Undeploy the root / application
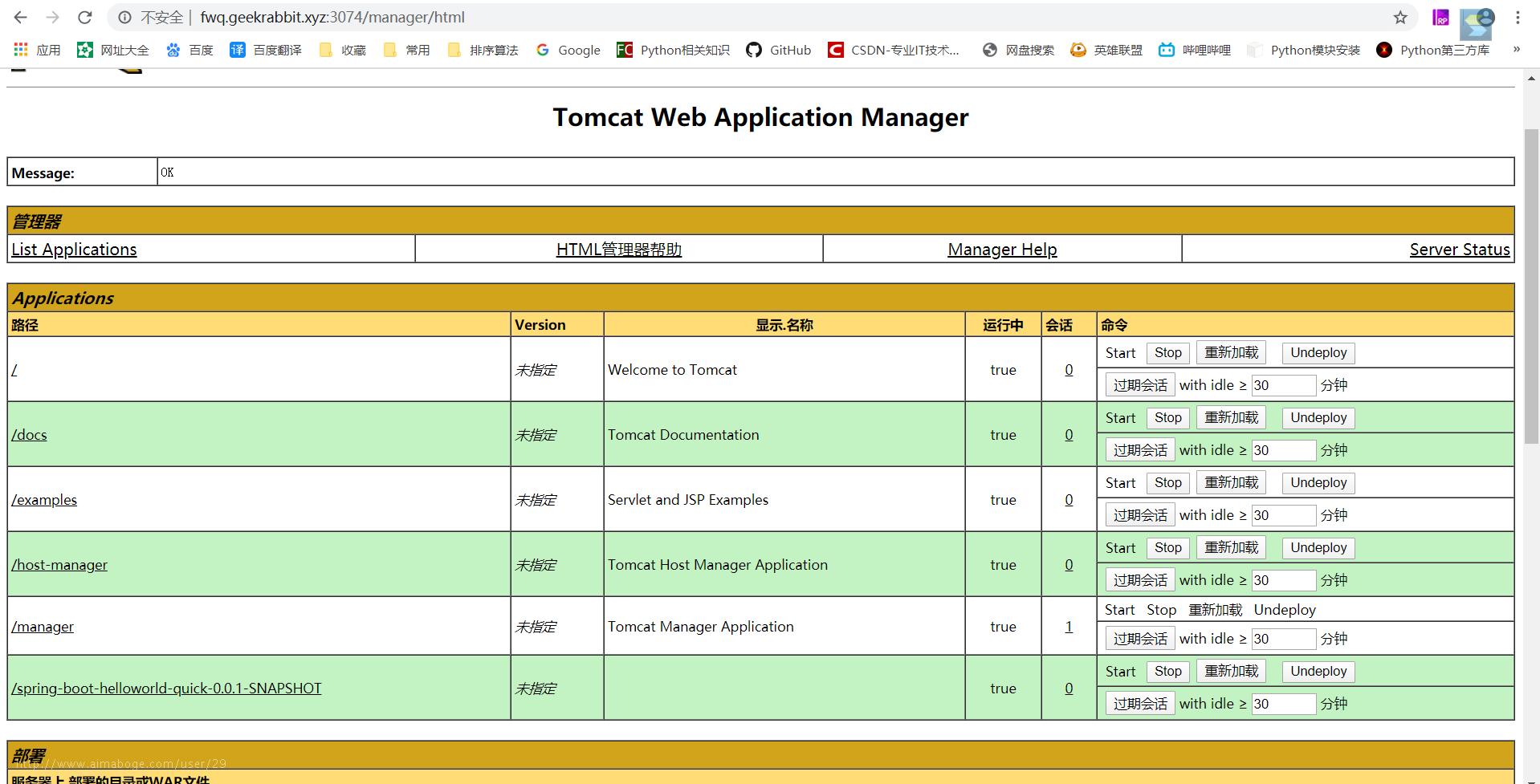 [x=1318, y=353]
